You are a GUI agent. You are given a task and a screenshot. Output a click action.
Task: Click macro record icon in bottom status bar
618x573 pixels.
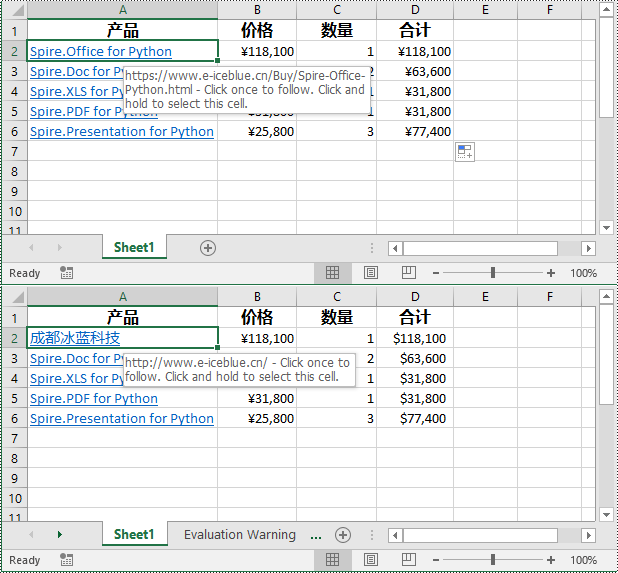[66, 560]
